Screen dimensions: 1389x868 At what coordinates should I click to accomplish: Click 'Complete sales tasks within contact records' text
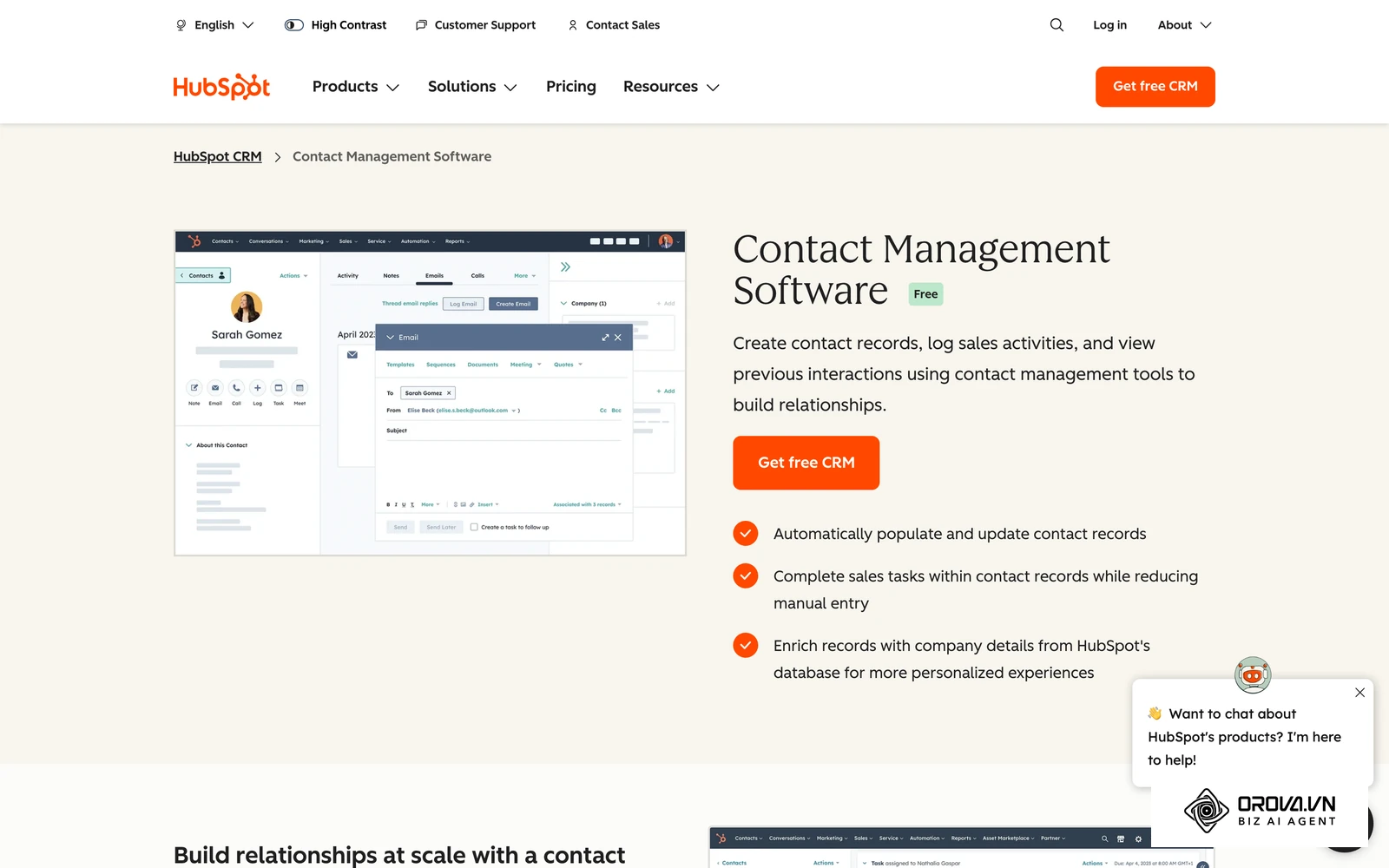(x=985, y=589)
